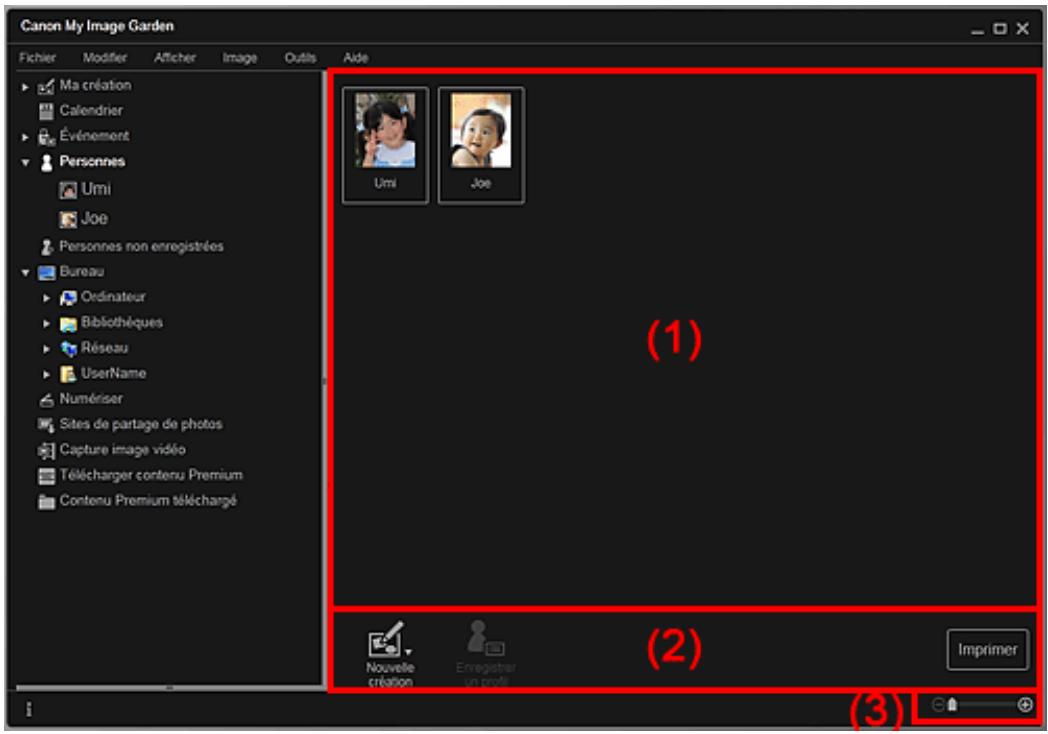The image size is (1048, 734).
Task: Select the Umi person thumbnail
Action: 385,145
